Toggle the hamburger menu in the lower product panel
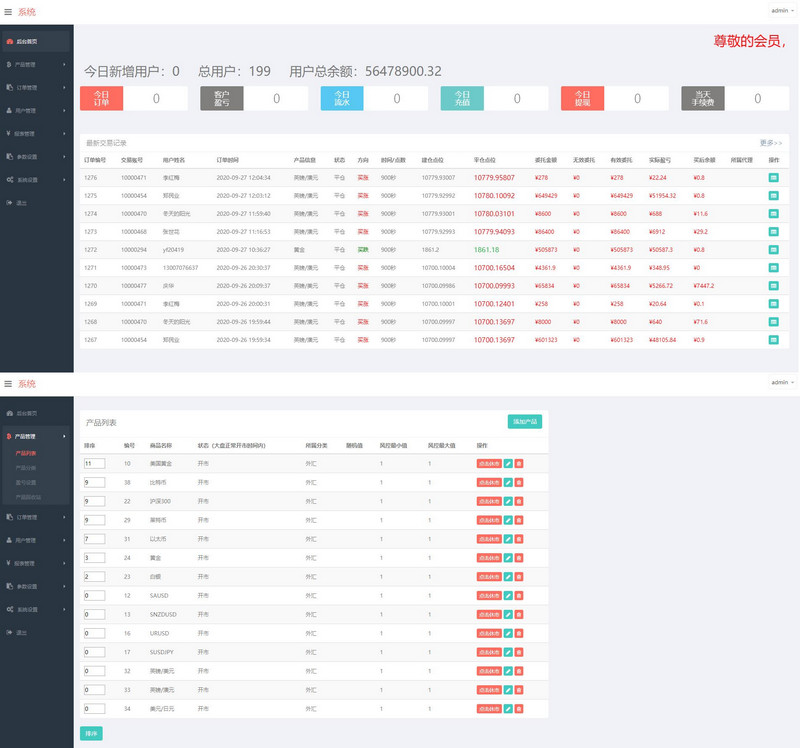 click(x=8, y=384)
